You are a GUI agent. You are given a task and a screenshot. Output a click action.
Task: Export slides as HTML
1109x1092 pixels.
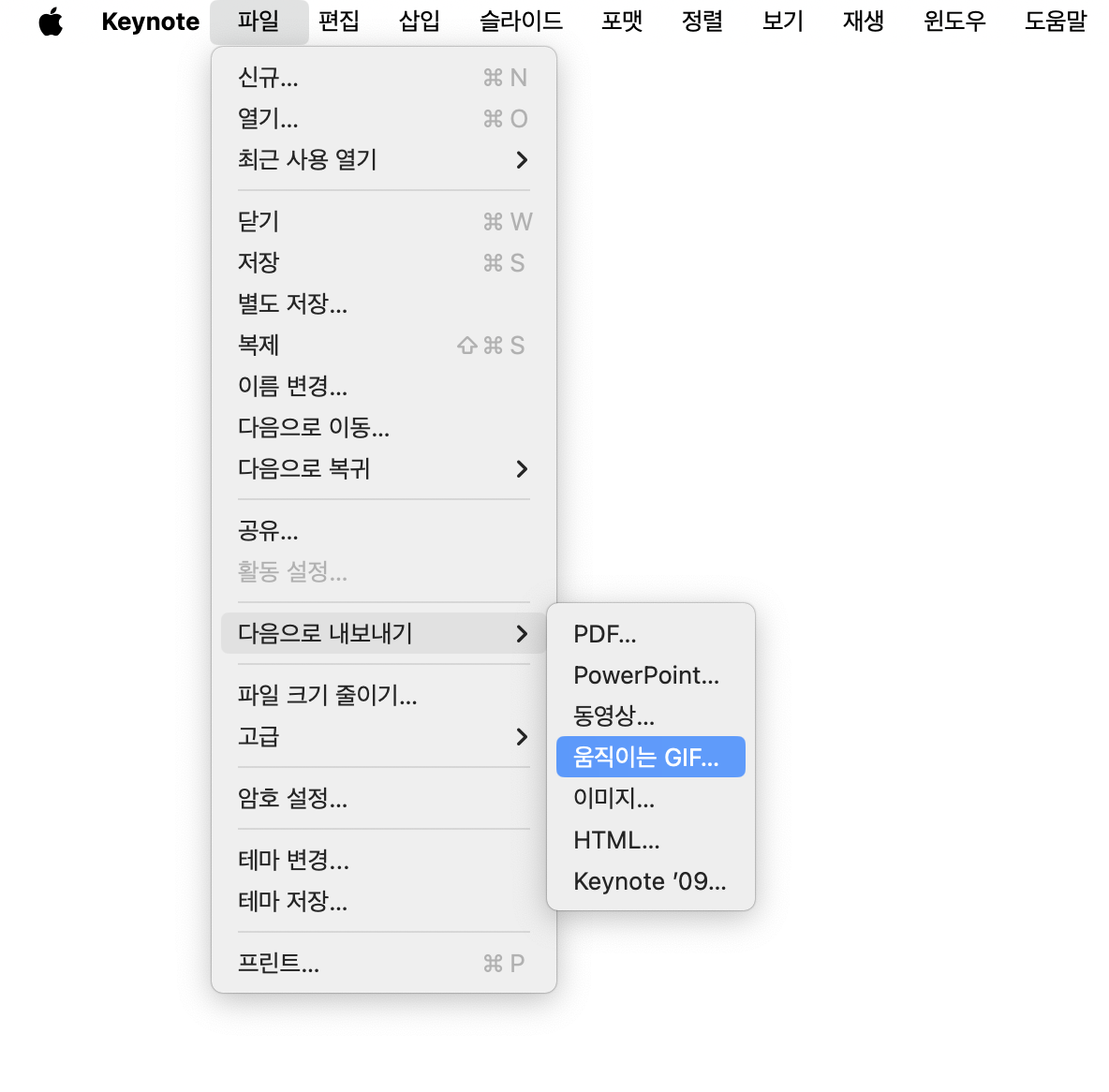[x=616, y=839]
